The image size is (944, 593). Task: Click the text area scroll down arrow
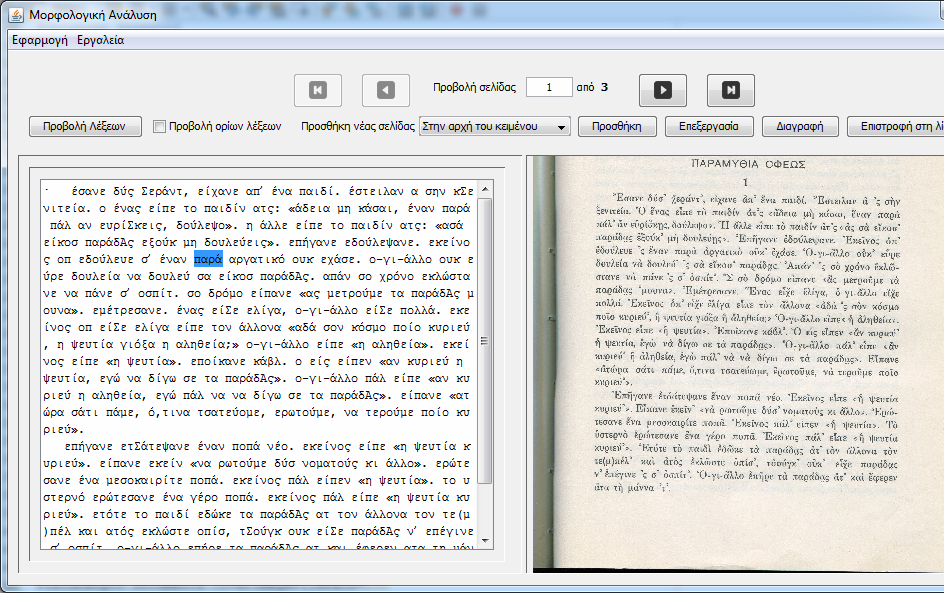(485, 540)
